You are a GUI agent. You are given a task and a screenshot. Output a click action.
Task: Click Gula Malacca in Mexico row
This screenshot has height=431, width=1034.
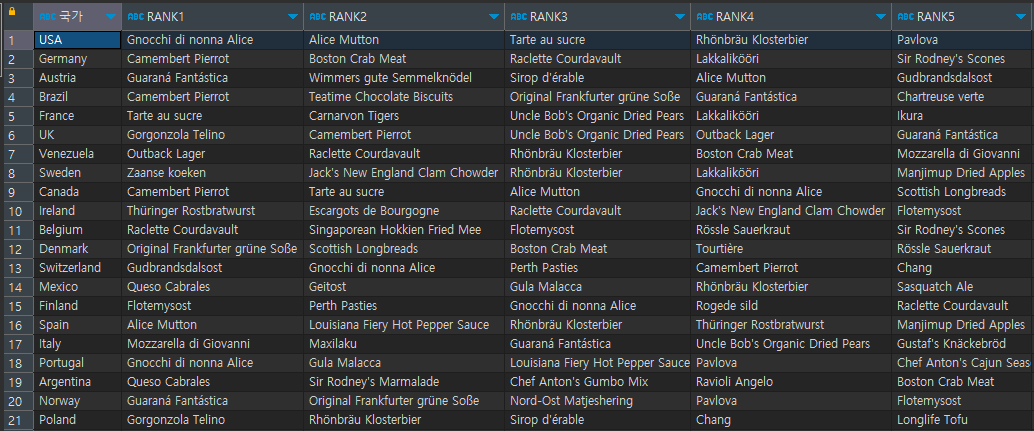(597, 287)
